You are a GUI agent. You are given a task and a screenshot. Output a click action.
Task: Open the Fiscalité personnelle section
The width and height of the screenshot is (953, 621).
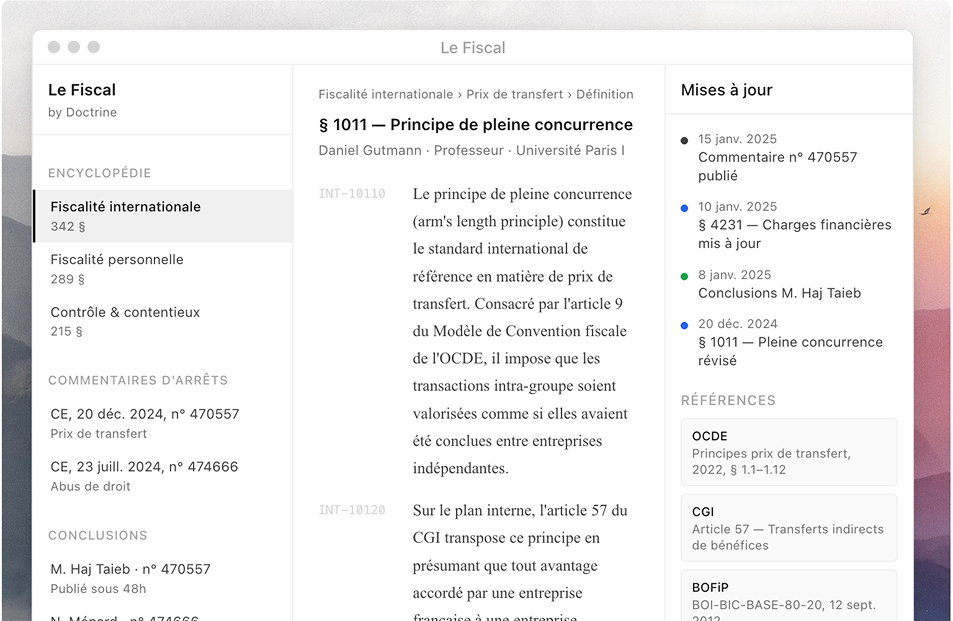(163, 269)
